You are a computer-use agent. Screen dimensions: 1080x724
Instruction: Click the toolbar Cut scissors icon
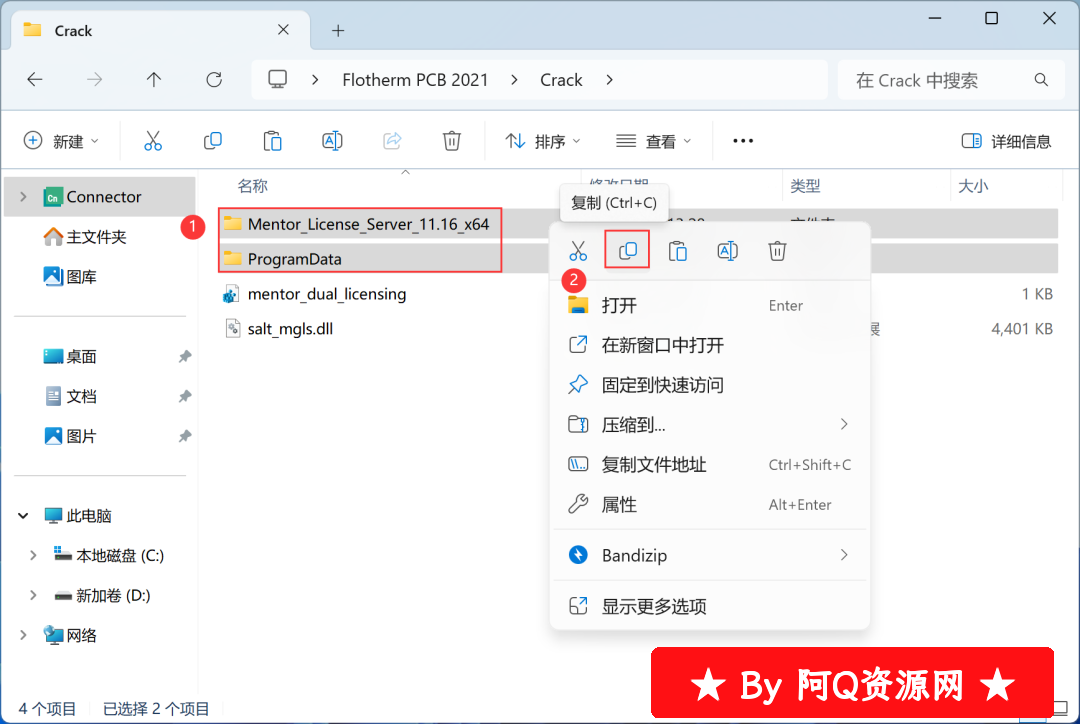153,141
